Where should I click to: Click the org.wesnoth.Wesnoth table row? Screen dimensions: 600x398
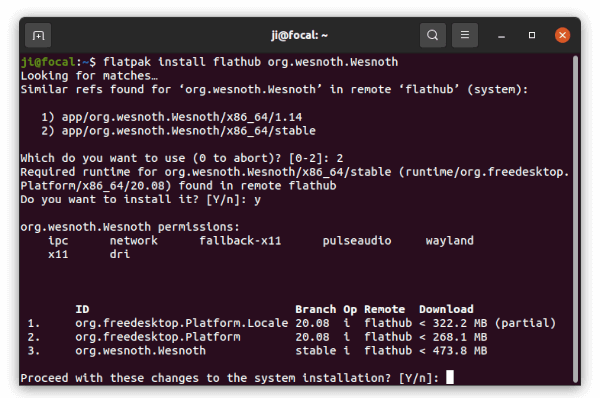(257, 351)
